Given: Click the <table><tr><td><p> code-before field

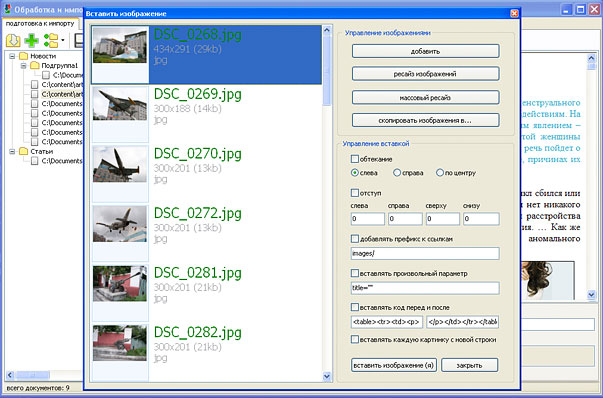Looking at the screenshot, I should point(387,322).
